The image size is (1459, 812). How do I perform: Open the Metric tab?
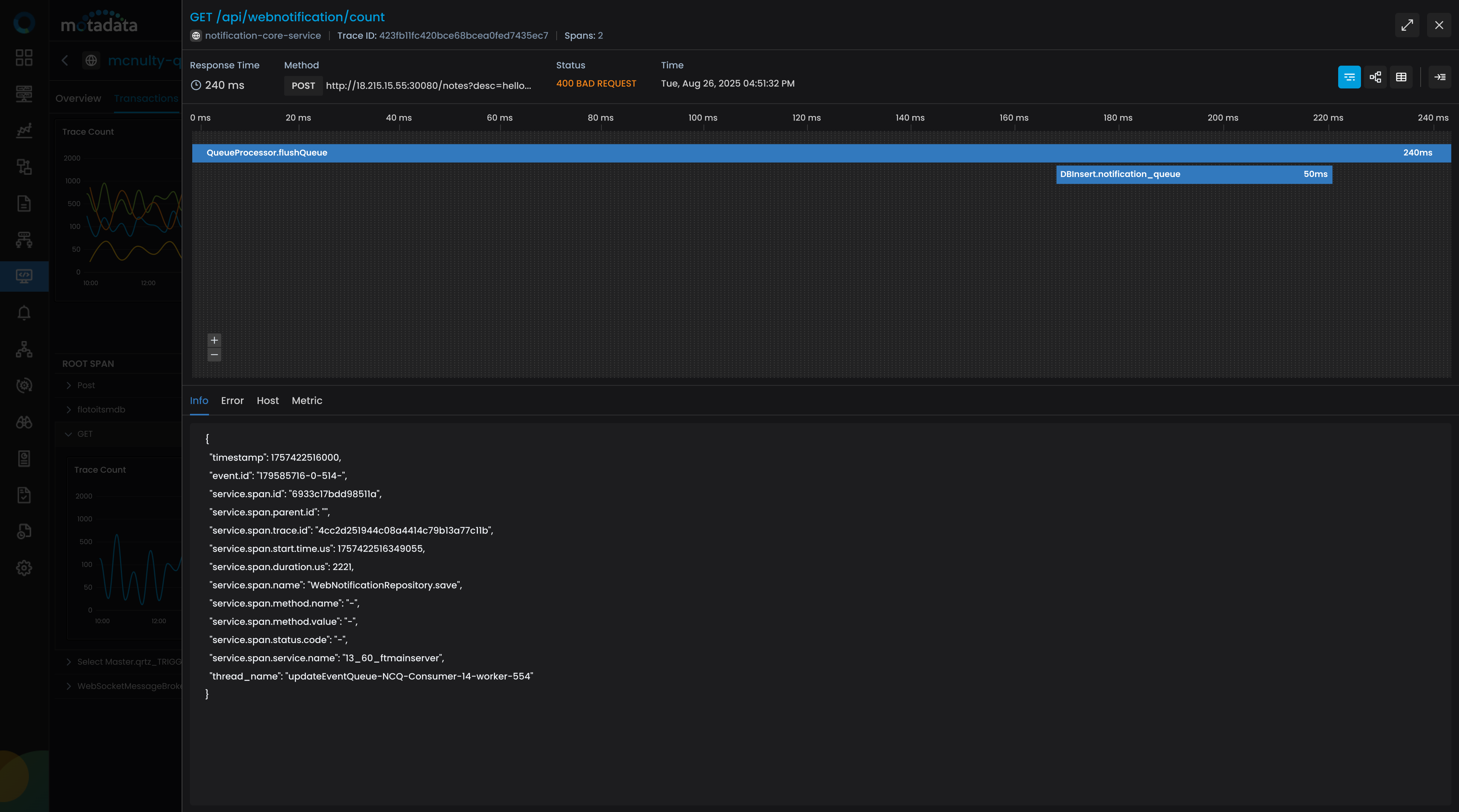306,400
